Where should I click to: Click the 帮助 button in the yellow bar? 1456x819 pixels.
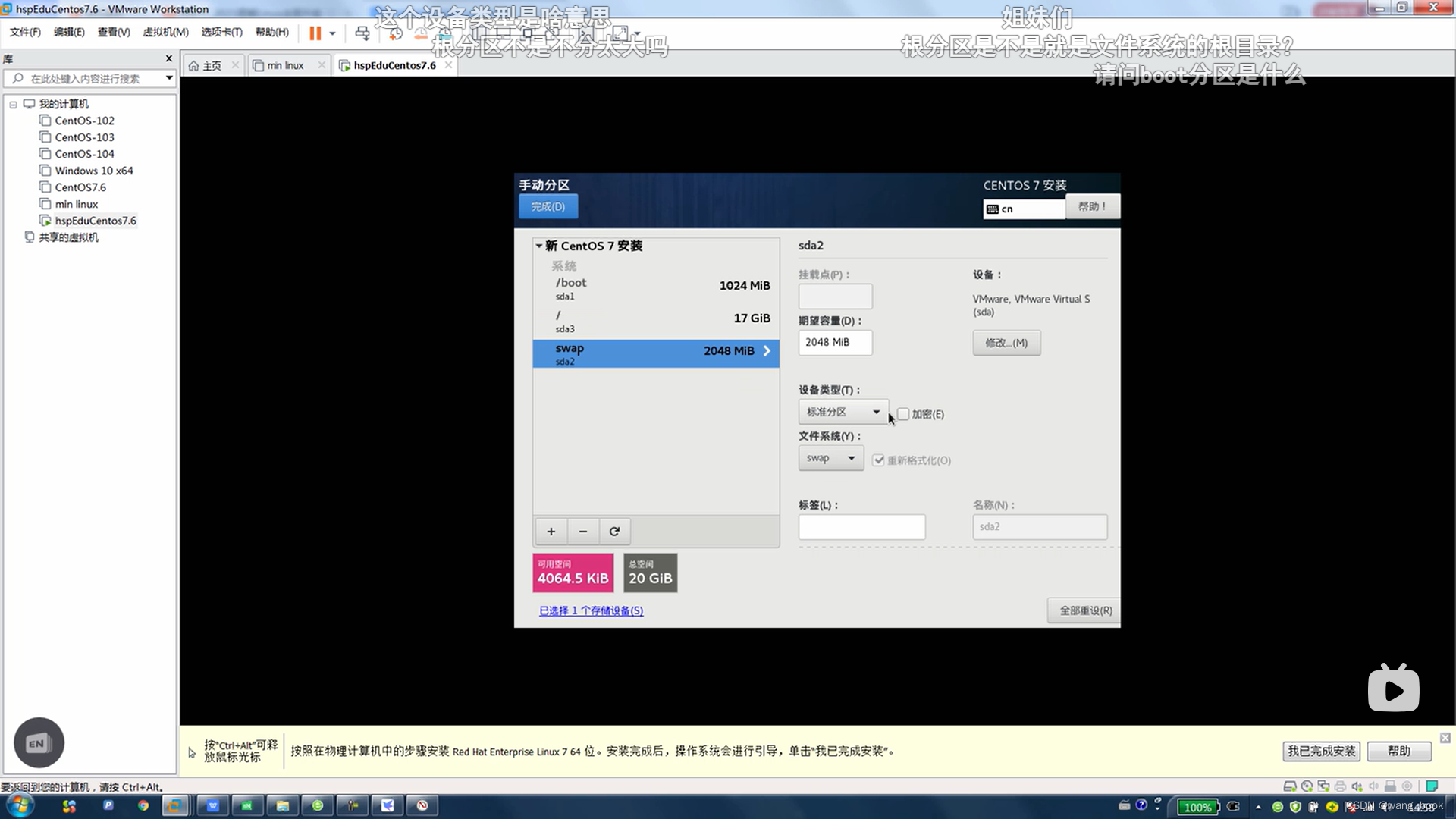[1399, 751]
